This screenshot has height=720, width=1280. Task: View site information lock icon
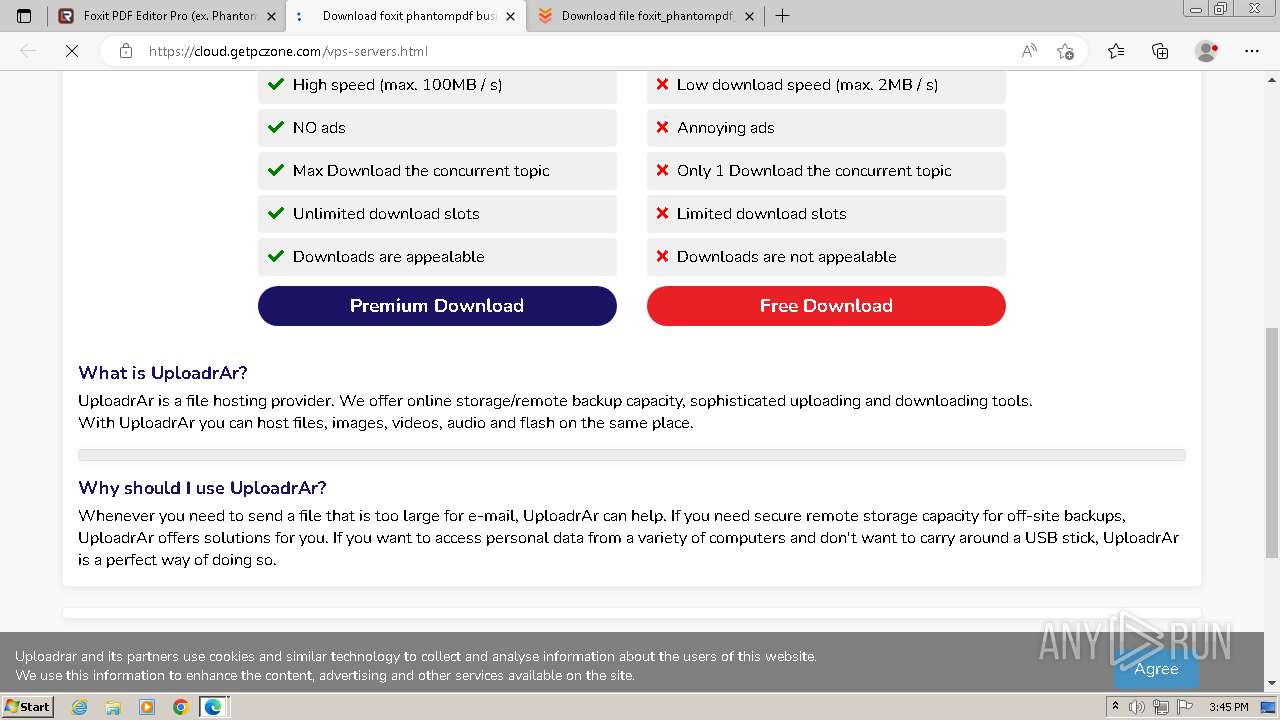point(126,51)
